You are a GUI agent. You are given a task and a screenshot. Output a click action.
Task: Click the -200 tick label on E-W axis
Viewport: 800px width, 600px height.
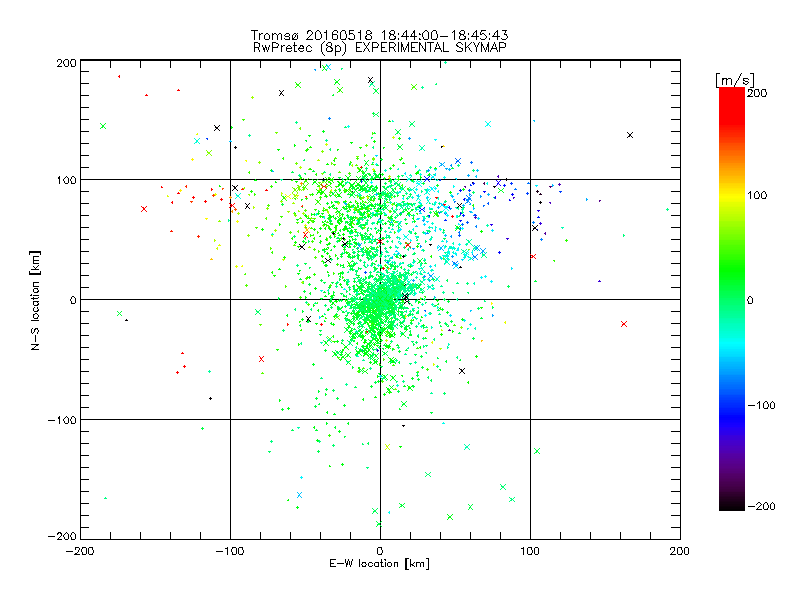80,551
